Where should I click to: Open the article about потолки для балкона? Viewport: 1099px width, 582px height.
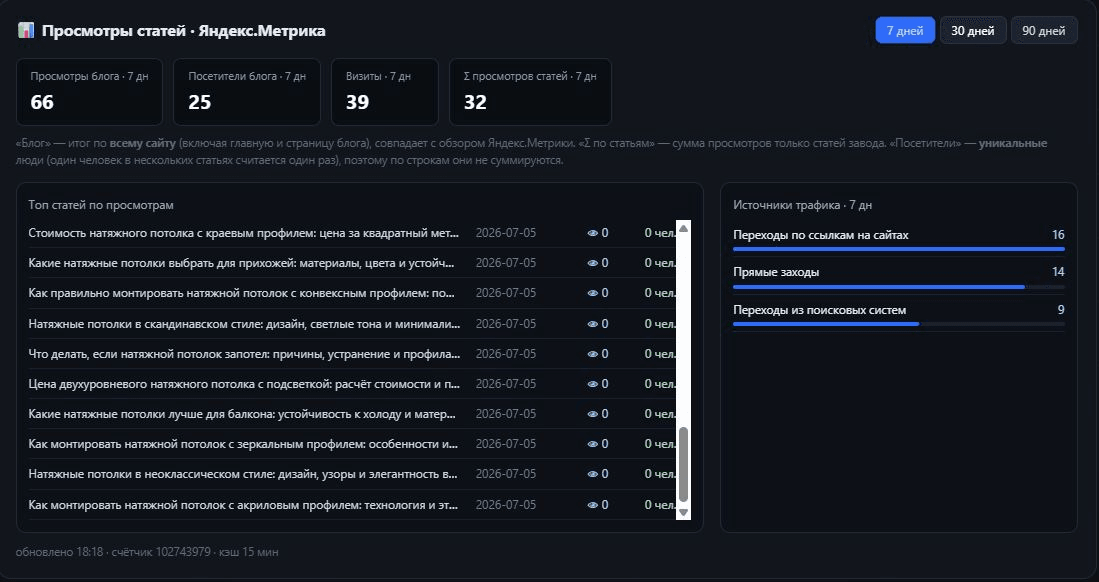(243, 414)
